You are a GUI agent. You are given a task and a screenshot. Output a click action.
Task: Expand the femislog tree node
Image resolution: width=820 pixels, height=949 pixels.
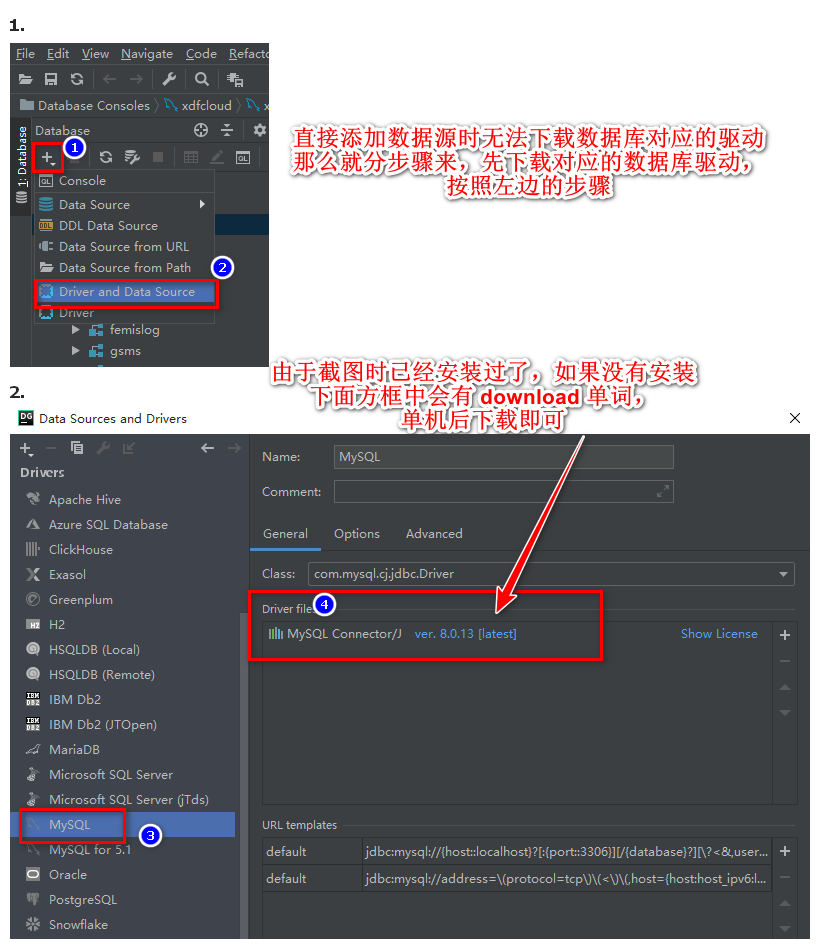tap(76, 330)
